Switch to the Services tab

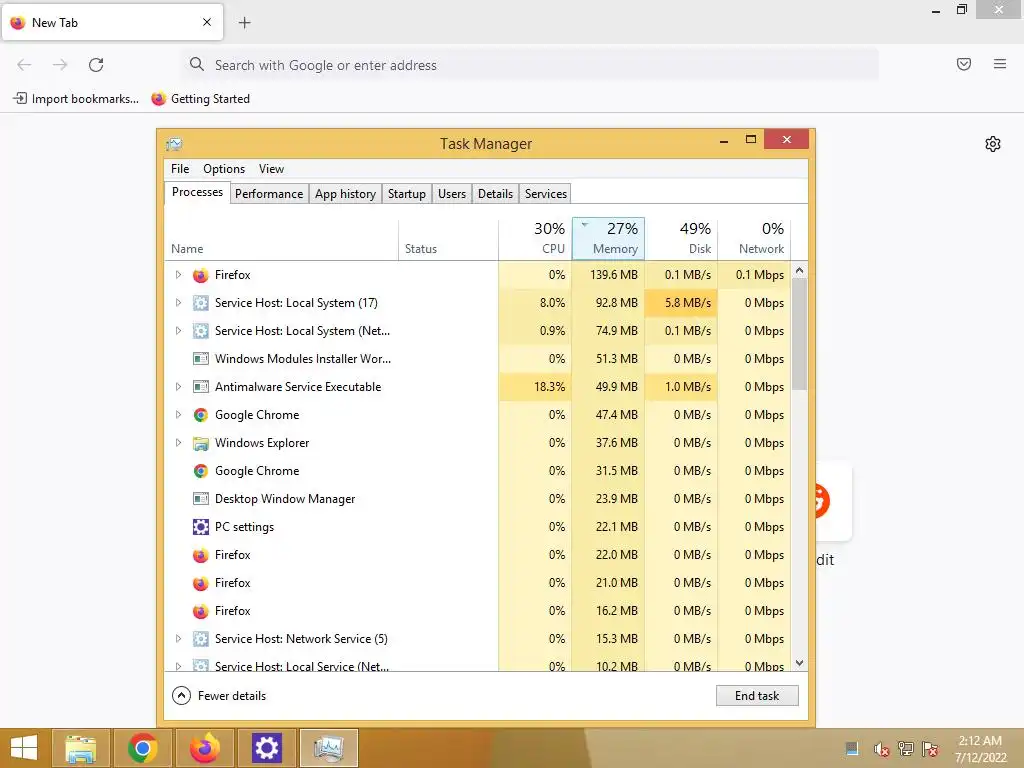coord(546,194)
